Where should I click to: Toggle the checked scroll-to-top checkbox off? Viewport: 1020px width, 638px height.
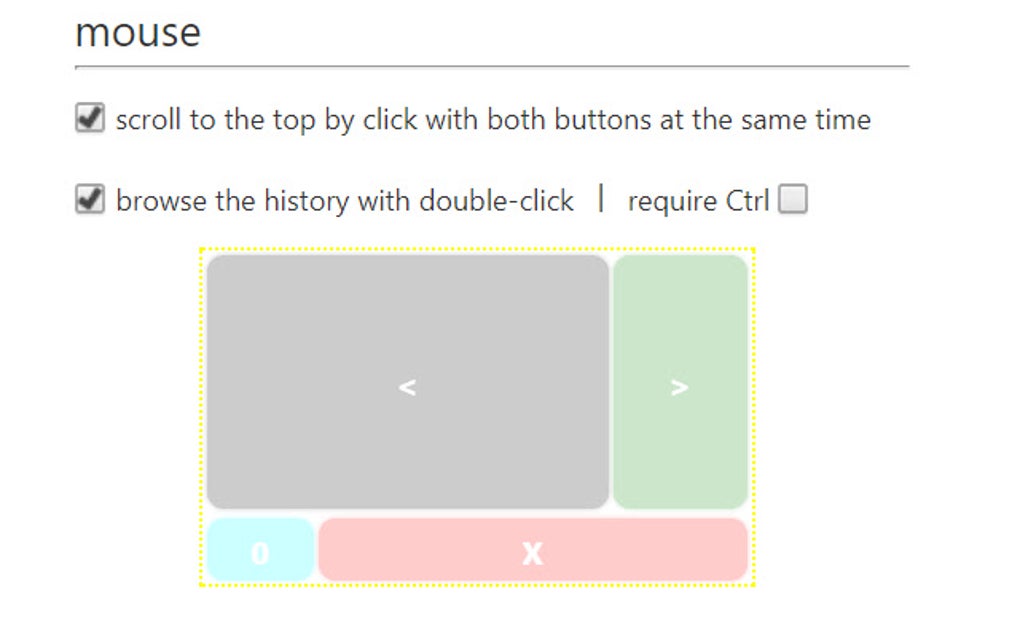(x=90, y=118)
